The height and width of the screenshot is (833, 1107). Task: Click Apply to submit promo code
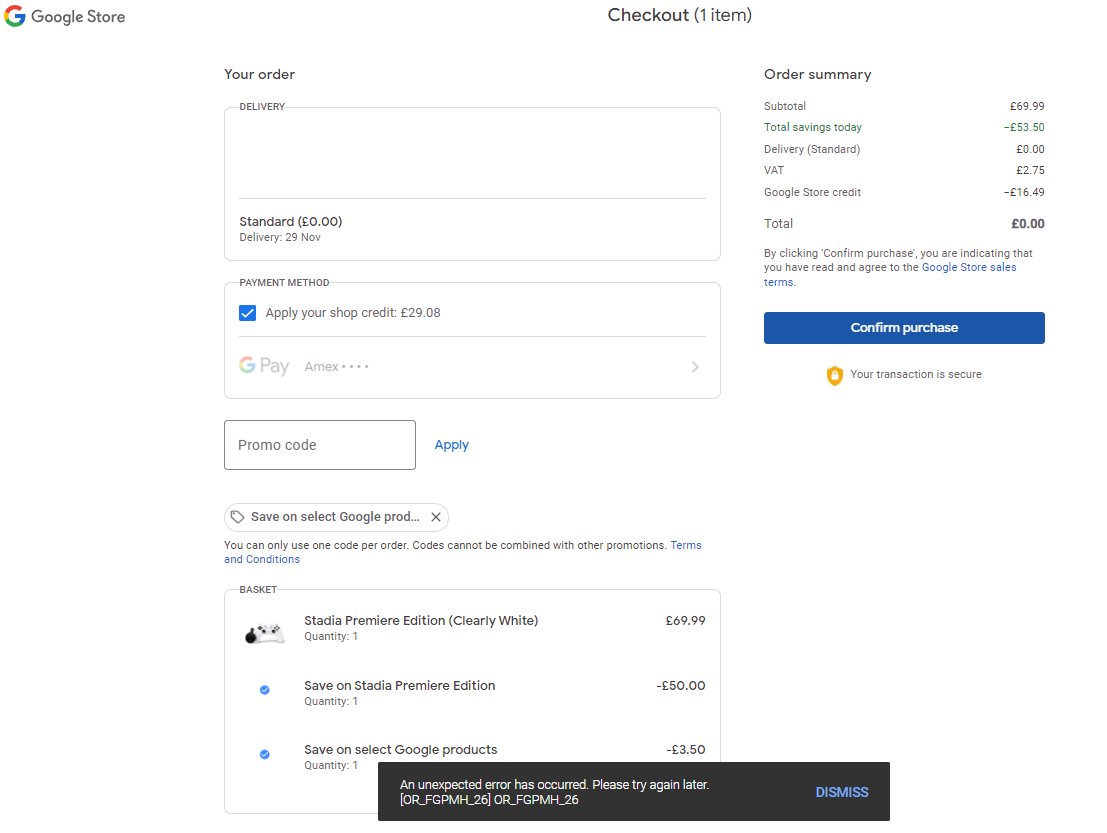click(452, 445)
